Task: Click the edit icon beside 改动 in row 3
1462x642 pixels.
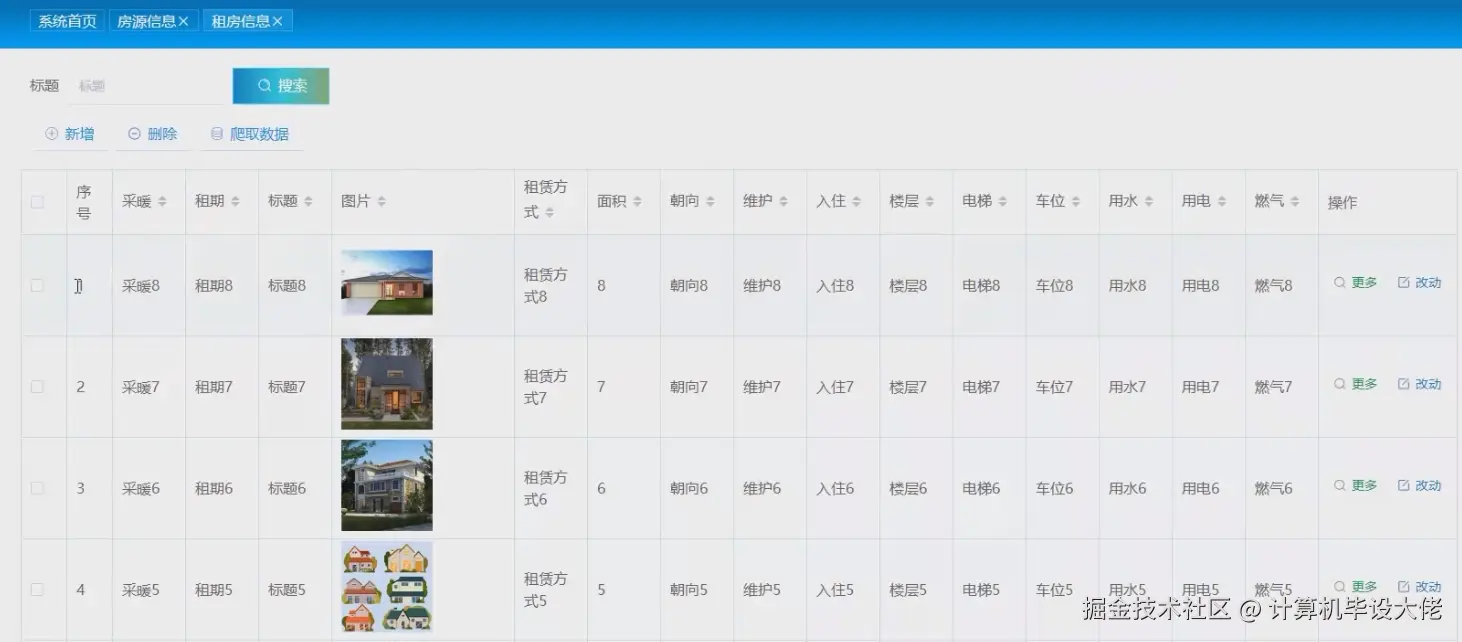Action: 1404,485
